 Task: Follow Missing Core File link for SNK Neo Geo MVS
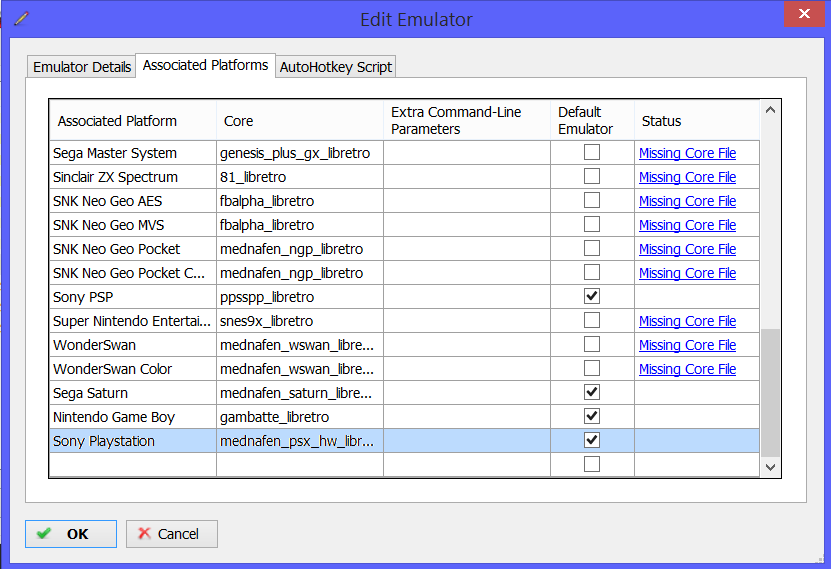(687, 225)
